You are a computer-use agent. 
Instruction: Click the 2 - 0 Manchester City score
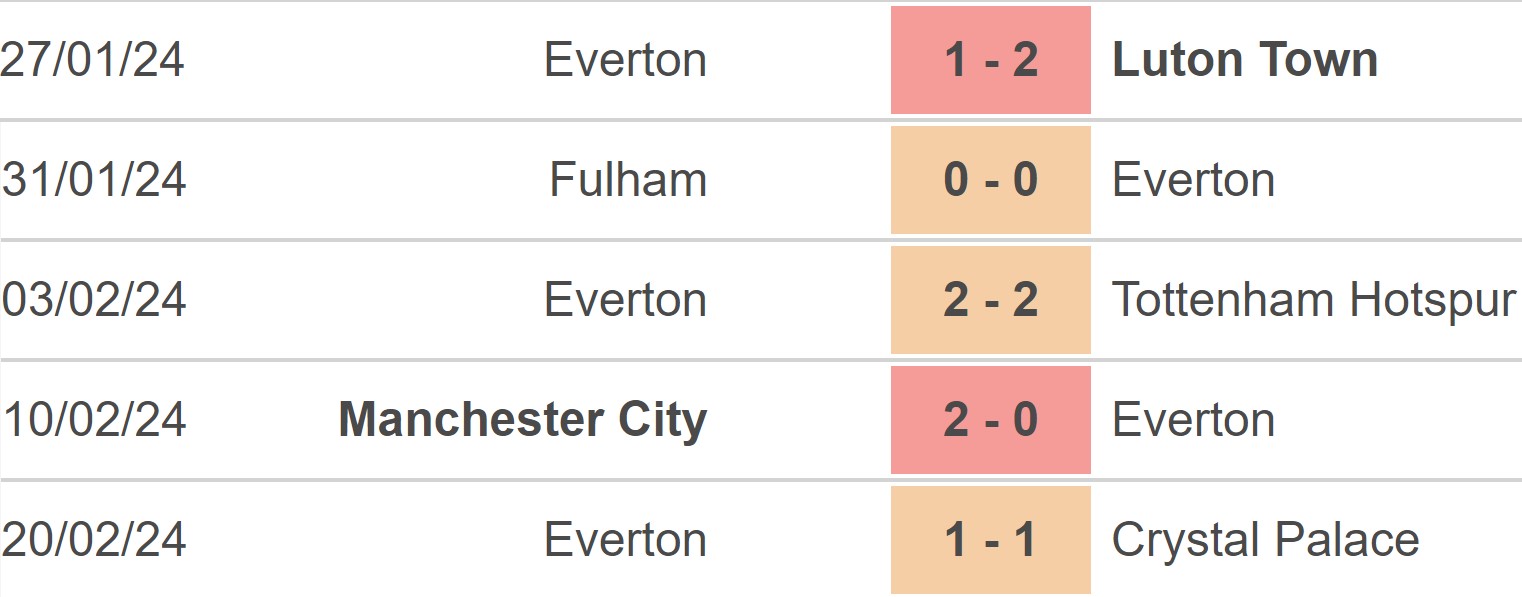991,420
